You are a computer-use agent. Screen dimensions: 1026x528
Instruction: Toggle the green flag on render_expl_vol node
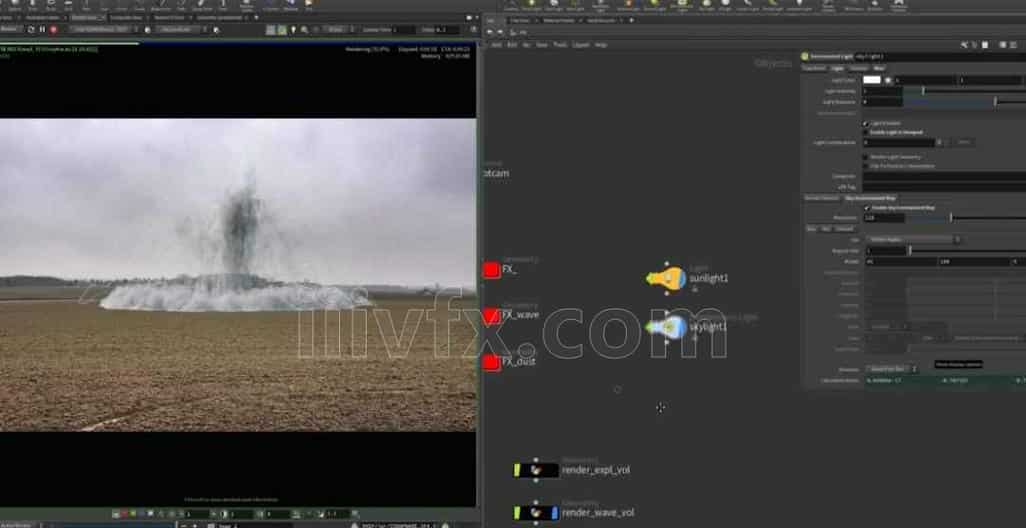click(x=517, y=470)
